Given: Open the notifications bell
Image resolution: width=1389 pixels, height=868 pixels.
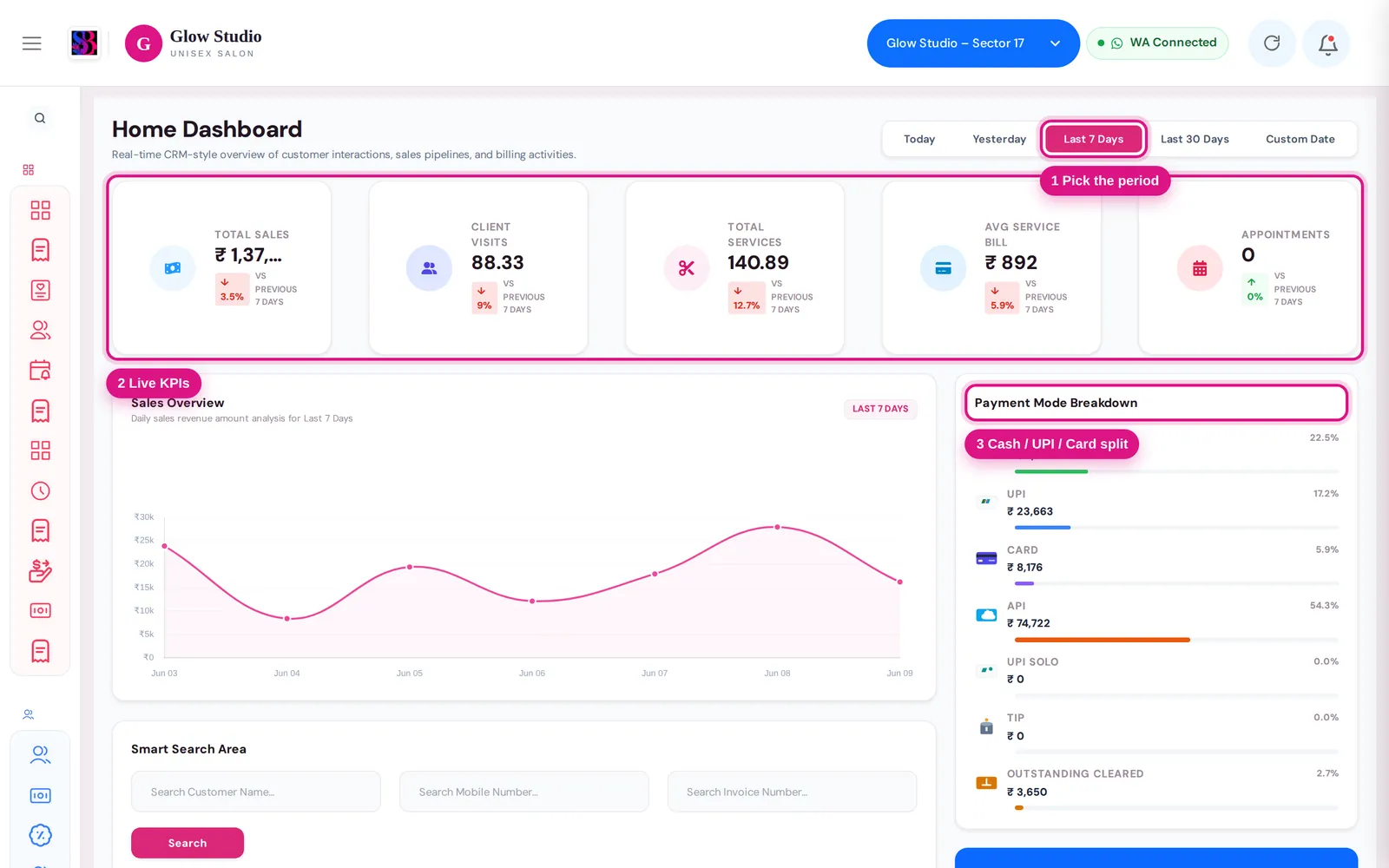Looking at the screenshot, I should click(1327, 43).
